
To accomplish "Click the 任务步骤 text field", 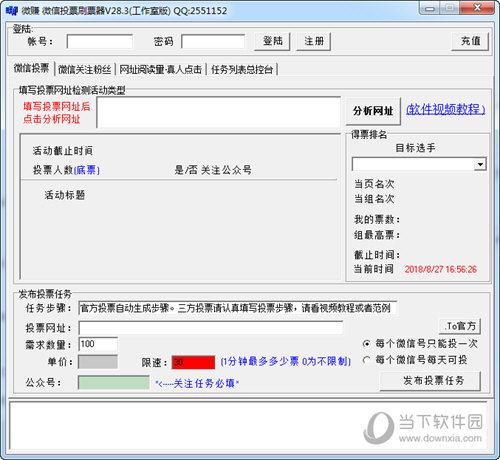I will (237, 308).
